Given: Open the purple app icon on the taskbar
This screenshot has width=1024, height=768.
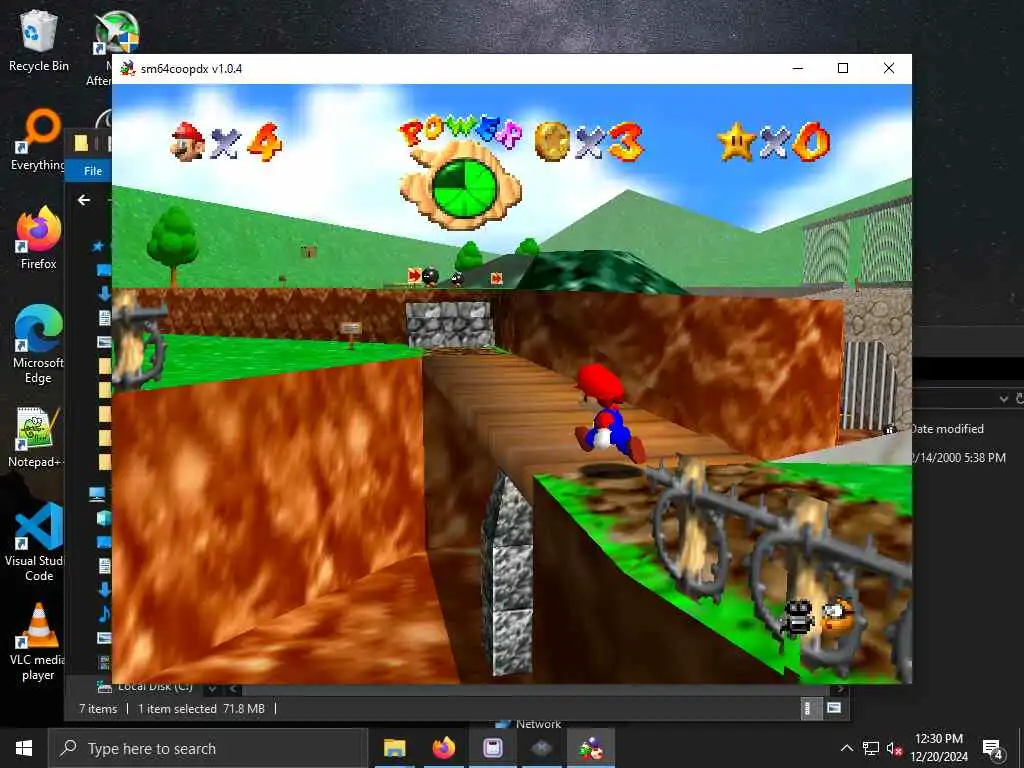Looking at the screenshot, I should (x=492, y=748).
